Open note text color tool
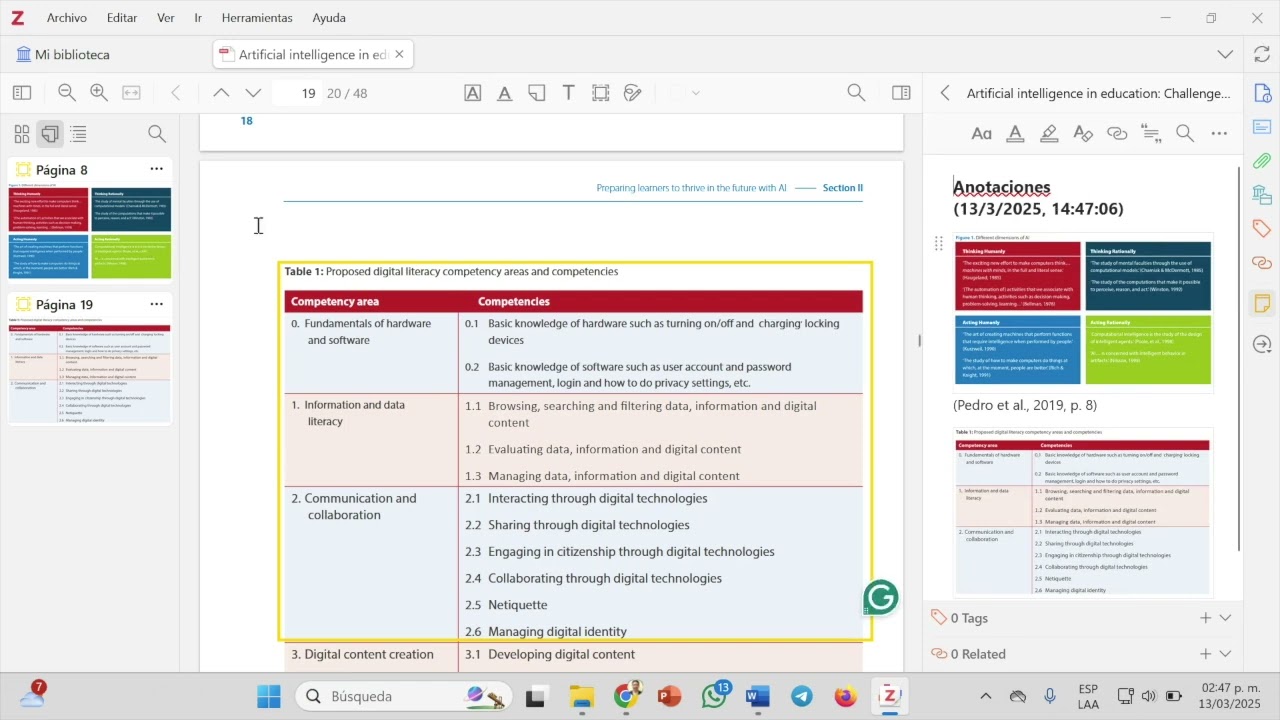 [x=1015, y=133]
